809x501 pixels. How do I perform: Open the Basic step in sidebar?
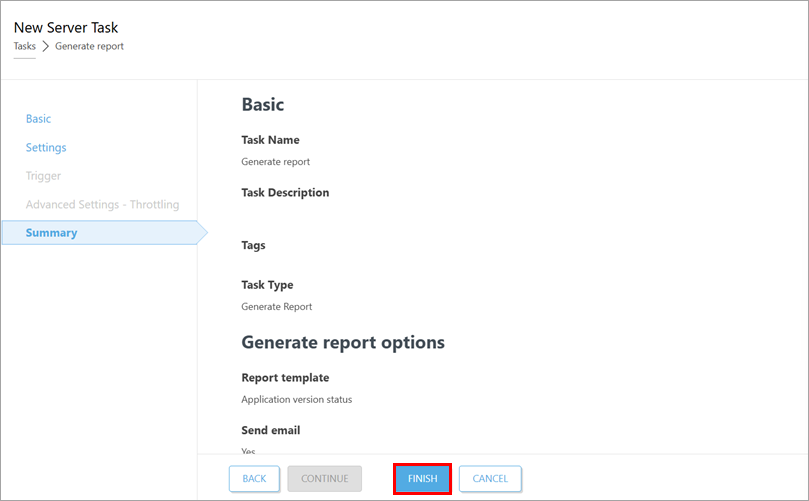(x=38, y=119)
